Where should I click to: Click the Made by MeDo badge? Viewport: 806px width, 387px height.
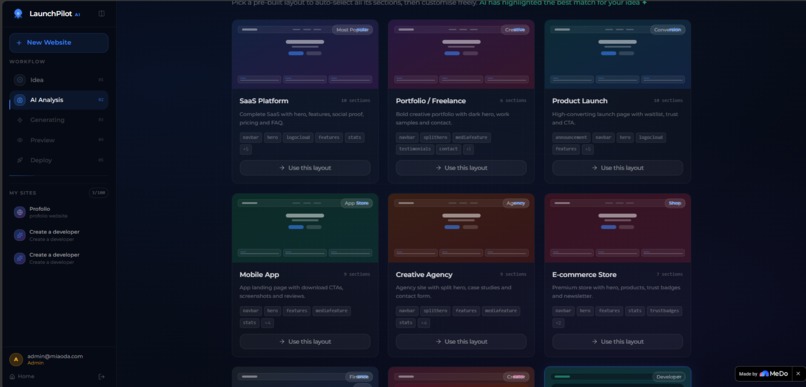764,374
